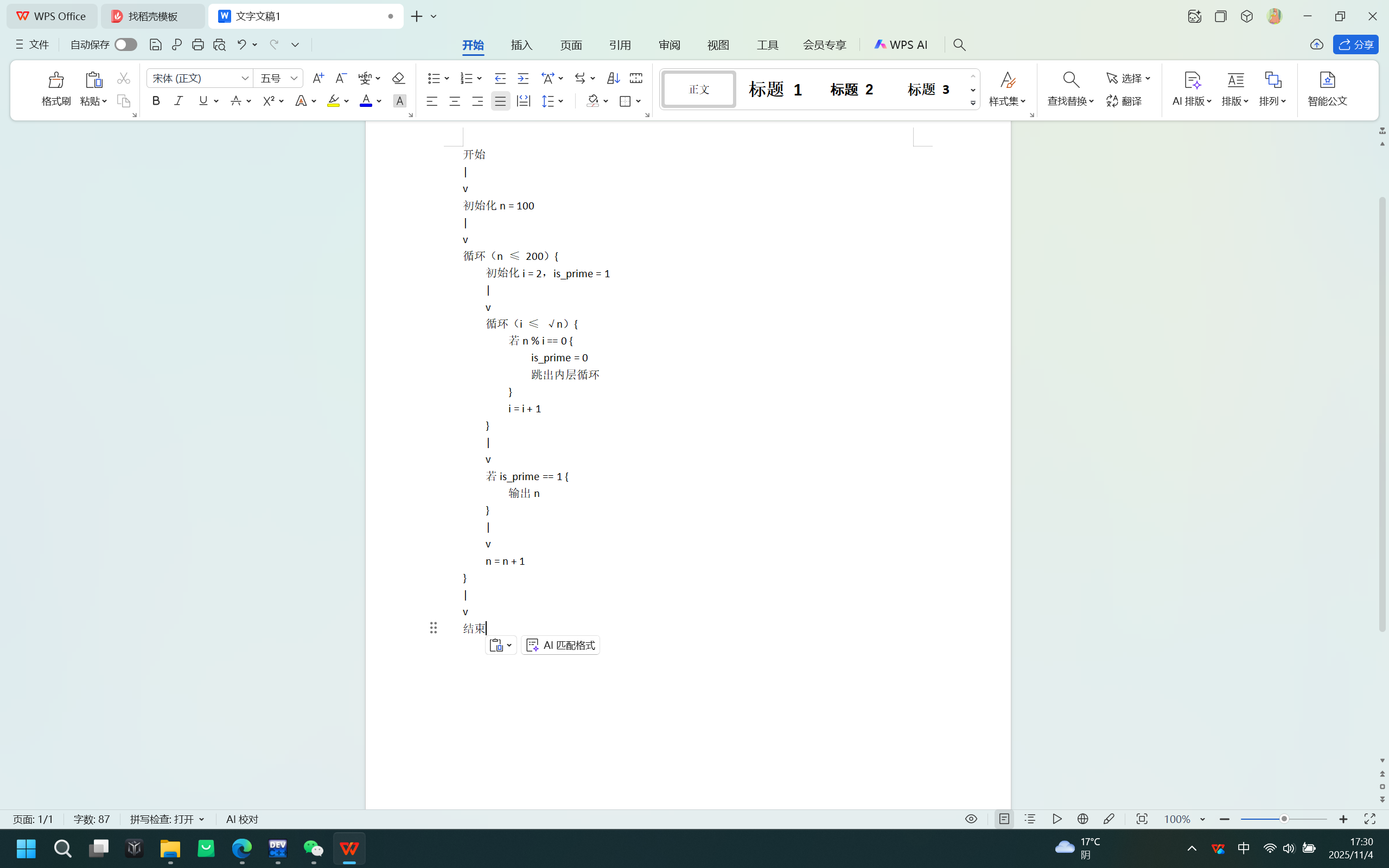Screen dimensions: 1389x868
Task: Select the format painter (格式刷) tool
Action: coord(55,89)
